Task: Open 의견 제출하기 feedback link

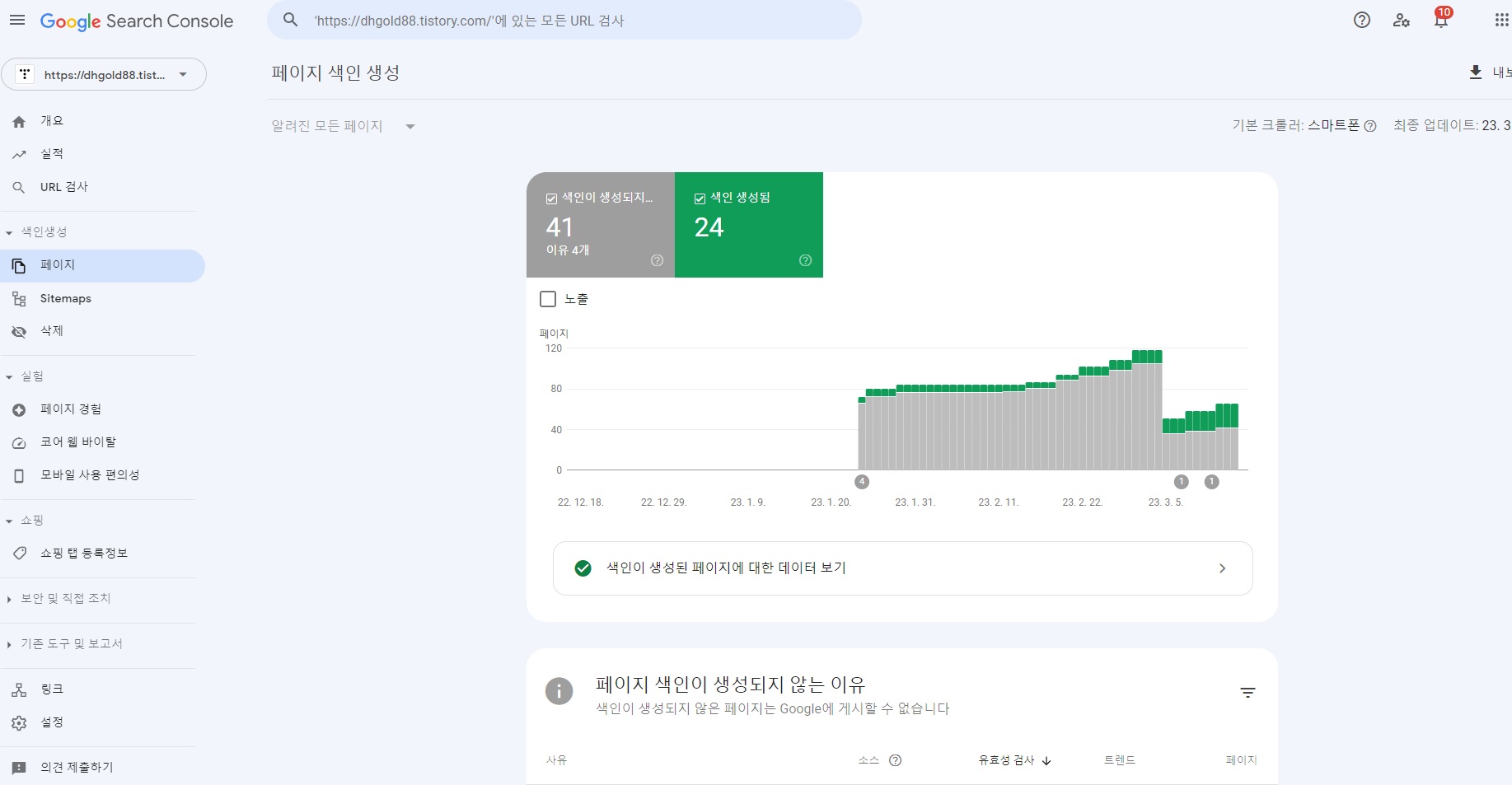Action: pos(77,768)
